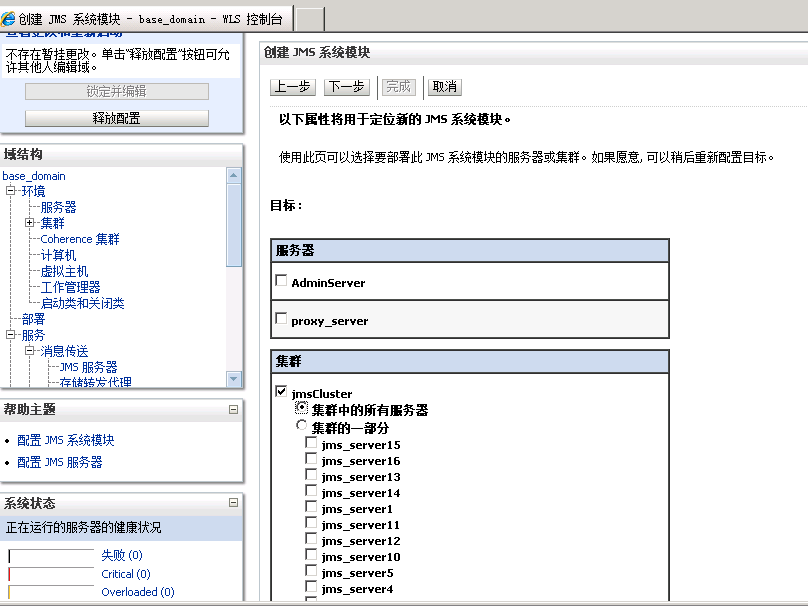Check the jms_server15 checkbox
The image size is (808, 606).
(x=311, y=442)
